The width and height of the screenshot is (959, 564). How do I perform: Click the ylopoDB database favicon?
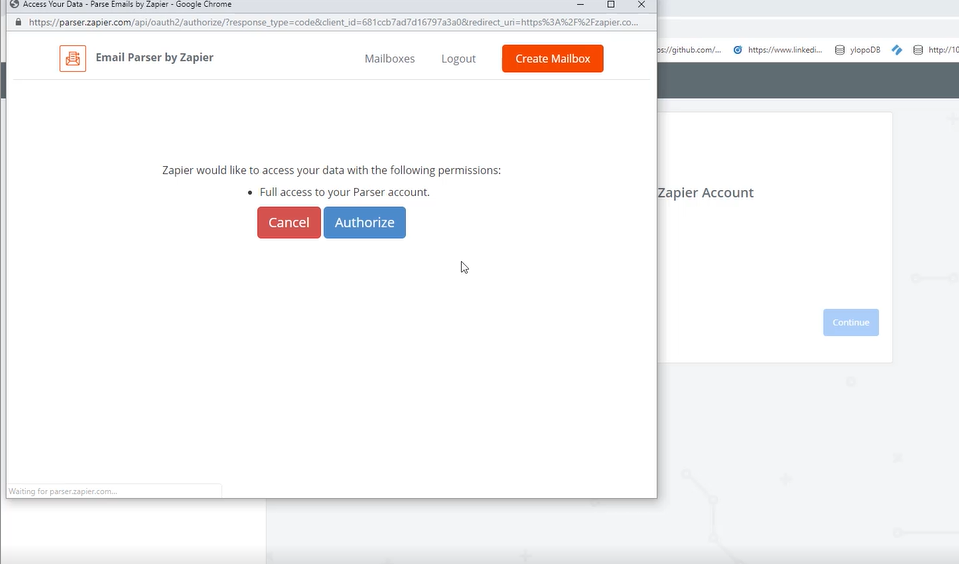[840, 50]
